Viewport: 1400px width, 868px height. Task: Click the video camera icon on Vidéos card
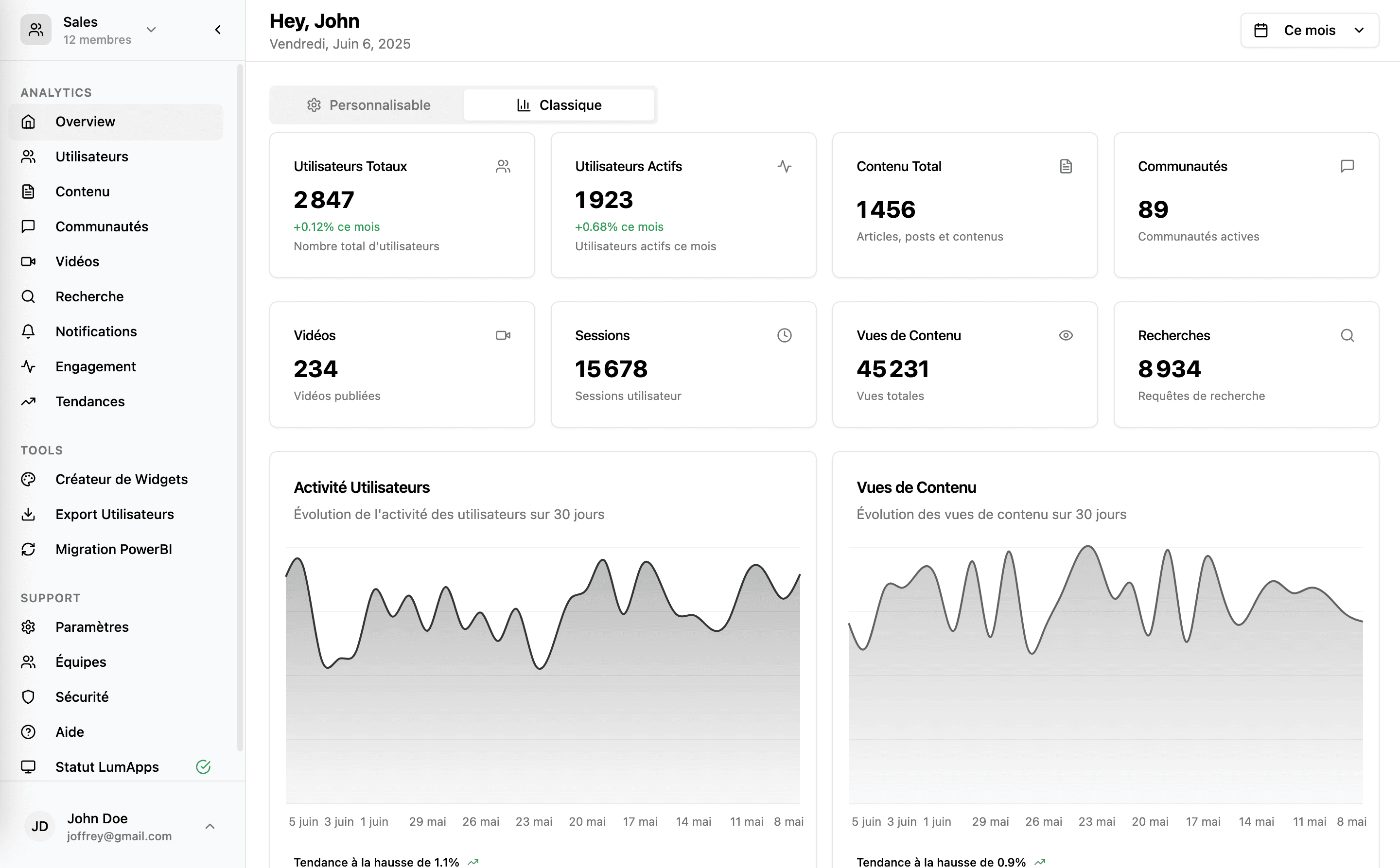[504, 335]
